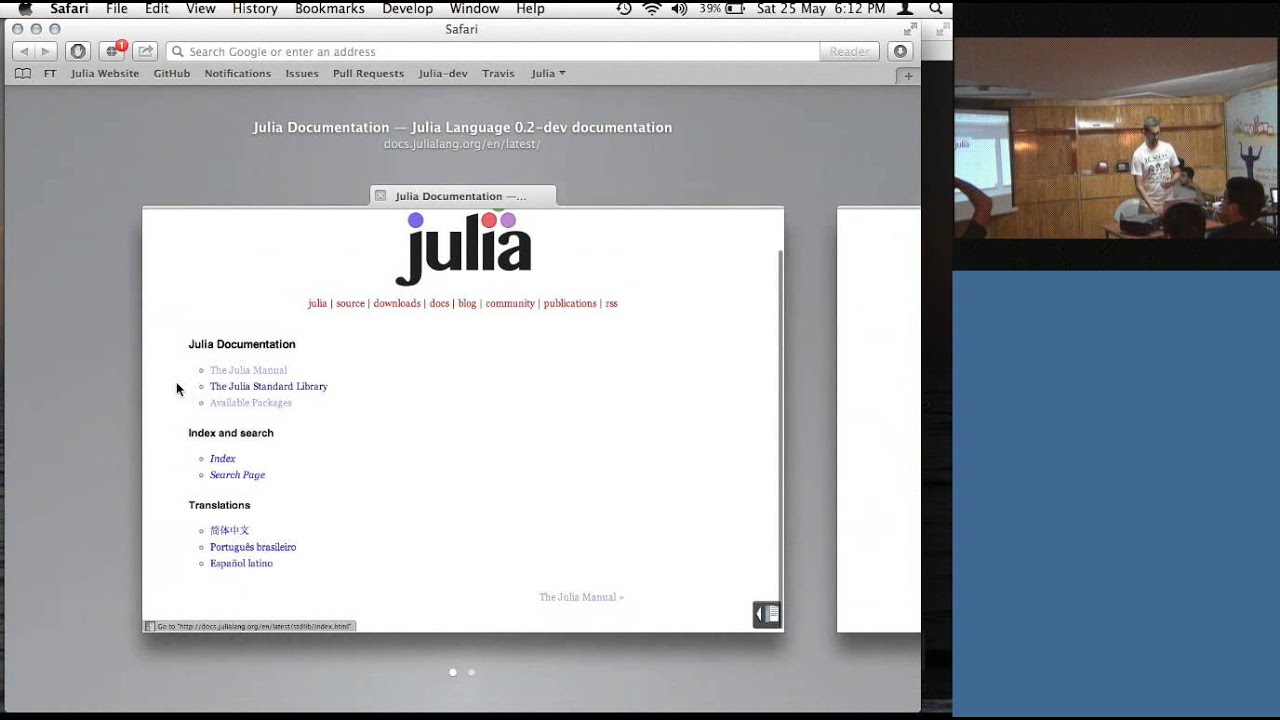
Task: Open The Julia Manual list link
Action: coord(248,370)
